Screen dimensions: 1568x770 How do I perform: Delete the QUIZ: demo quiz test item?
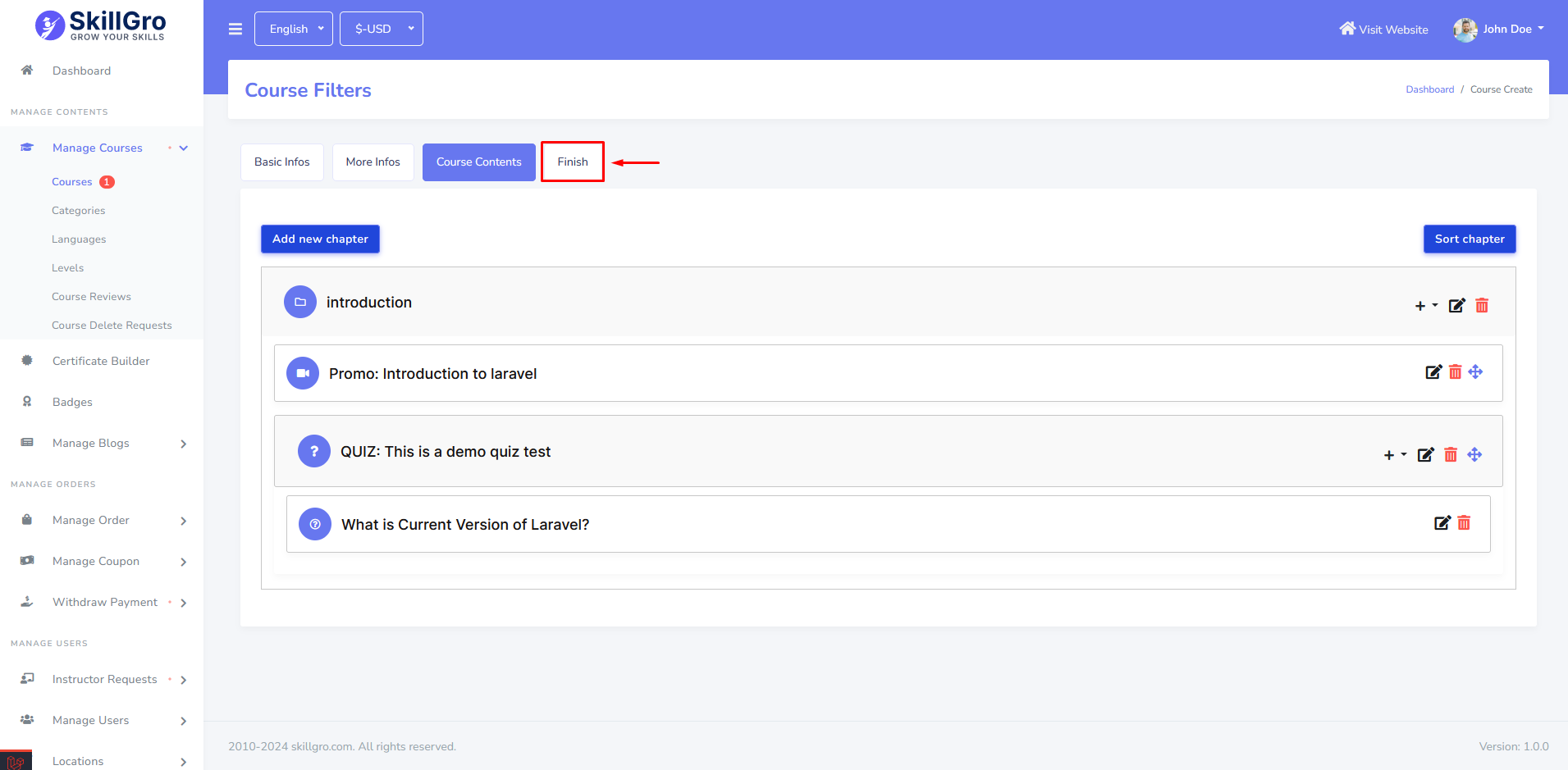coord(1451,454)
